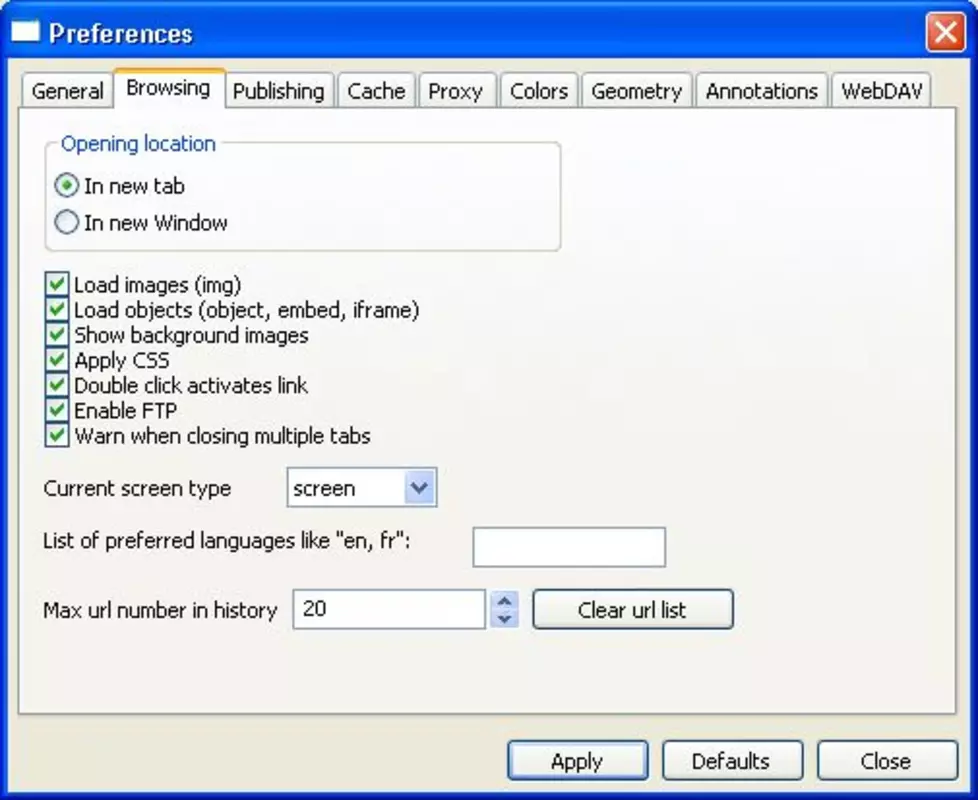This screenshot has width=978, height=800.
Task: Open the Geometry tab
Action: 637,91
